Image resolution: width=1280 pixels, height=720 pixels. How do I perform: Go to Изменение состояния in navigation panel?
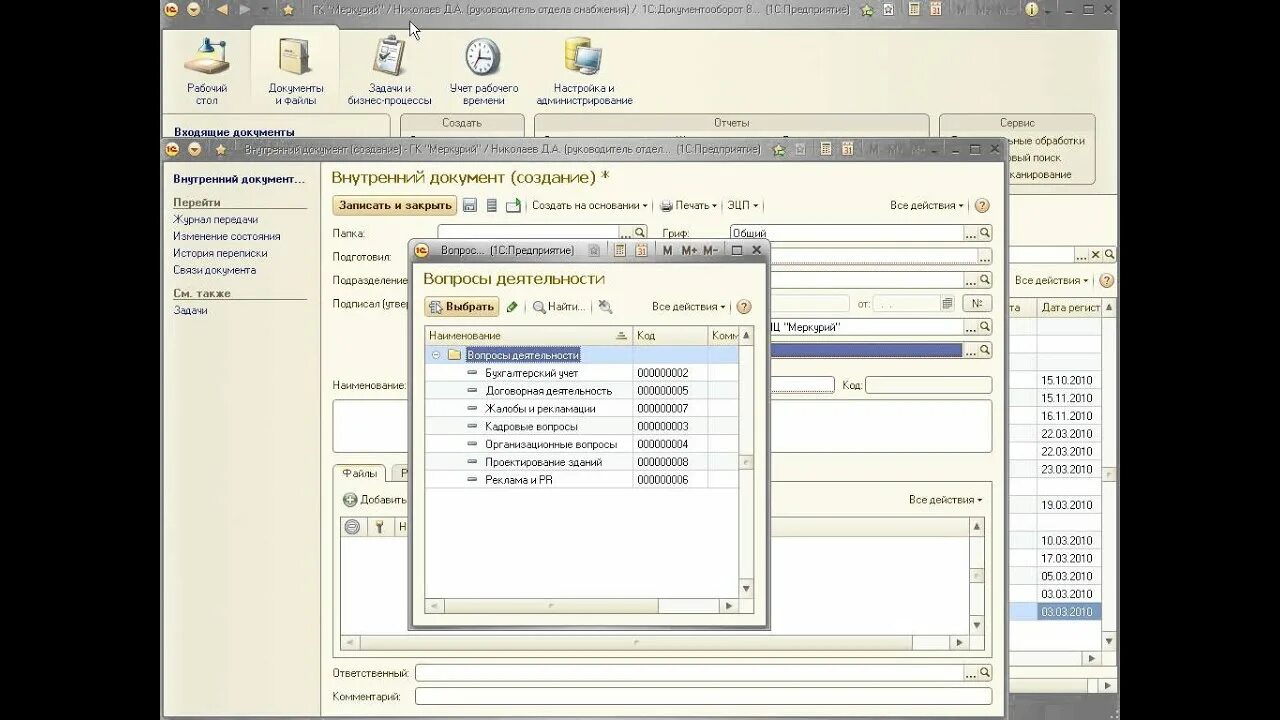pyautogui.click(x=226, y=236)
